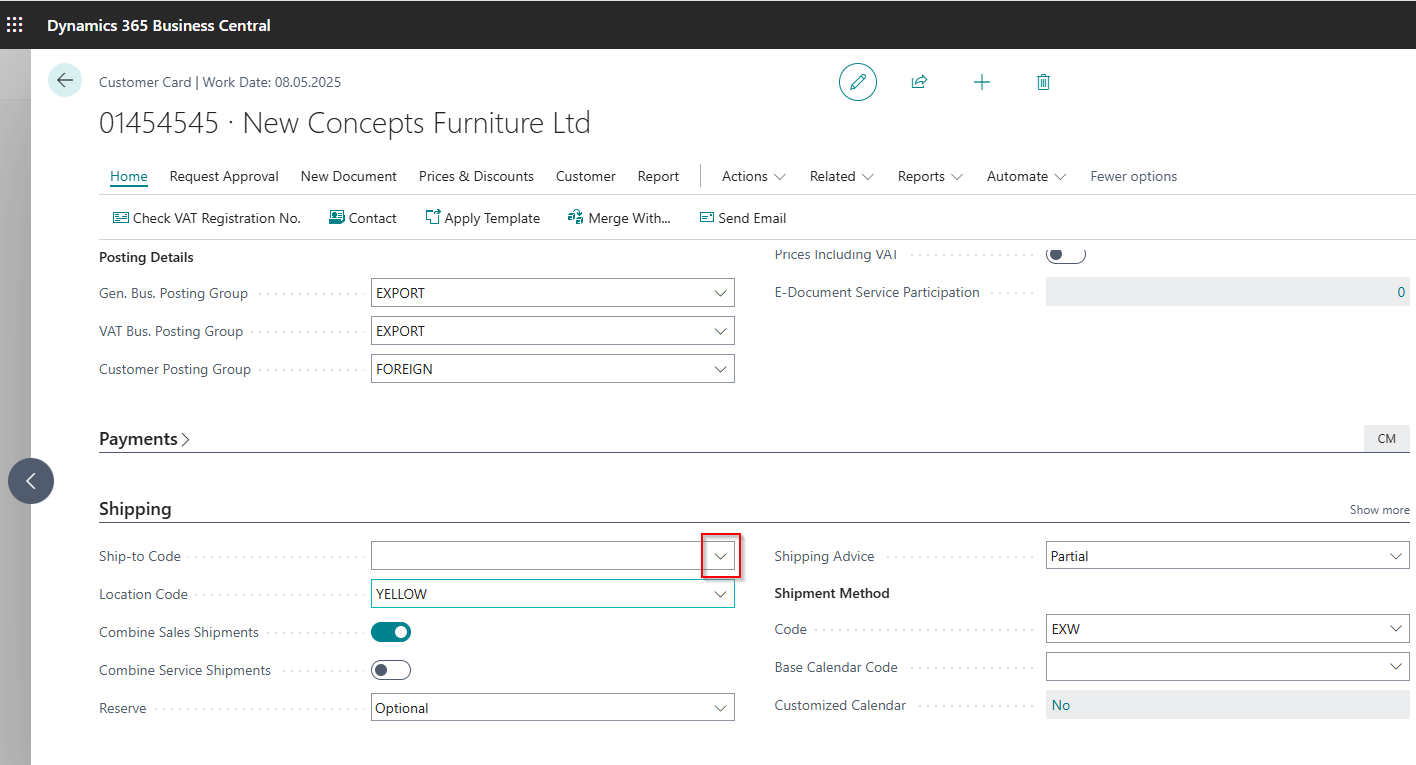Open Request Approval menu
This screenshot has width=1416, height=765.
(224, 176)
